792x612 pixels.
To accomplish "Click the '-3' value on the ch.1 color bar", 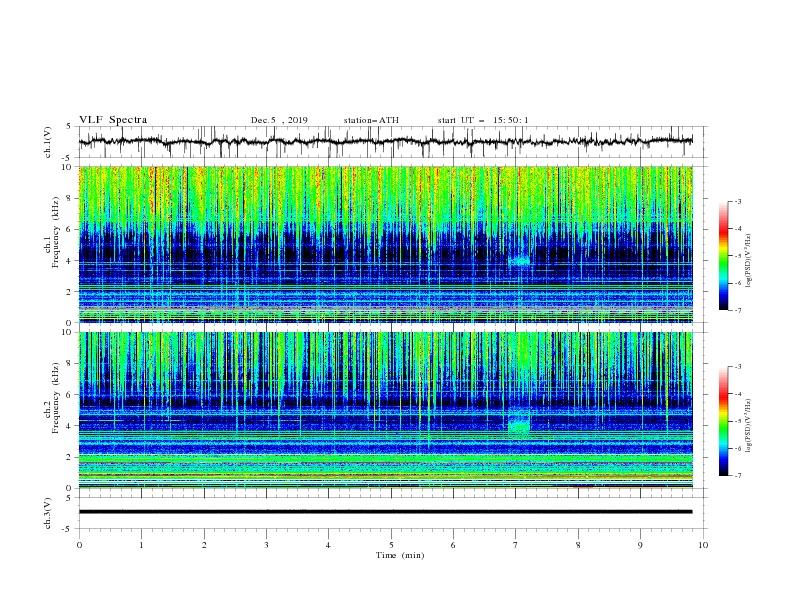I will pos(737,201).
